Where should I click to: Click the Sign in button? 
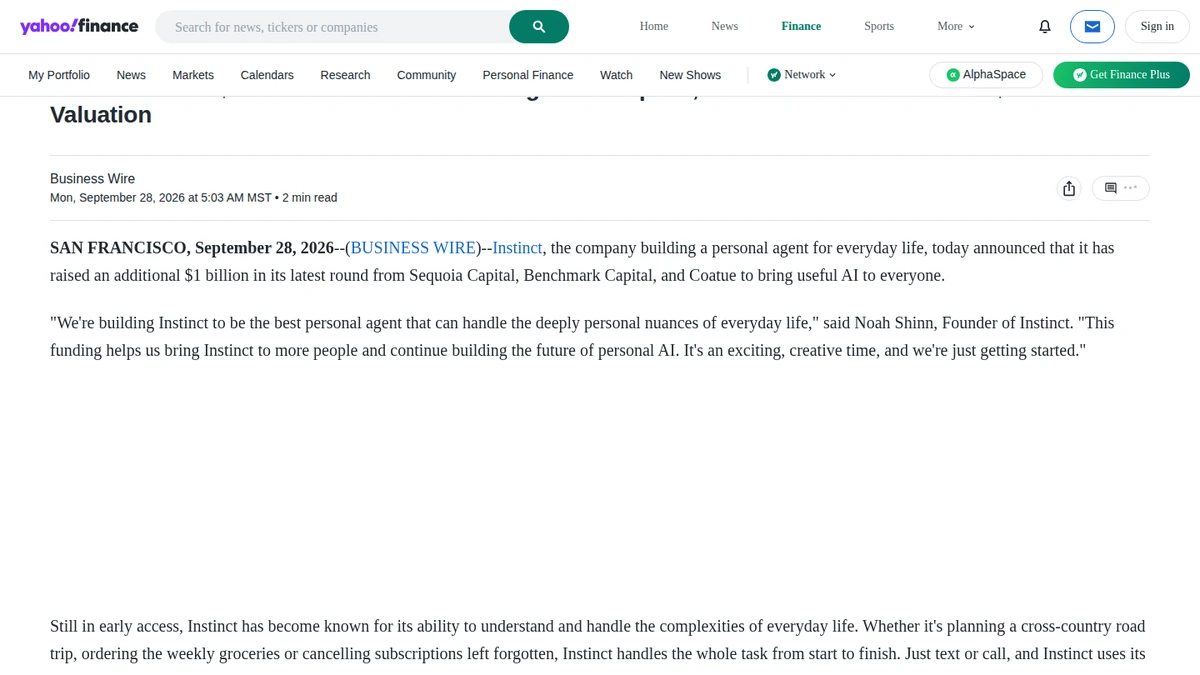1157,27
